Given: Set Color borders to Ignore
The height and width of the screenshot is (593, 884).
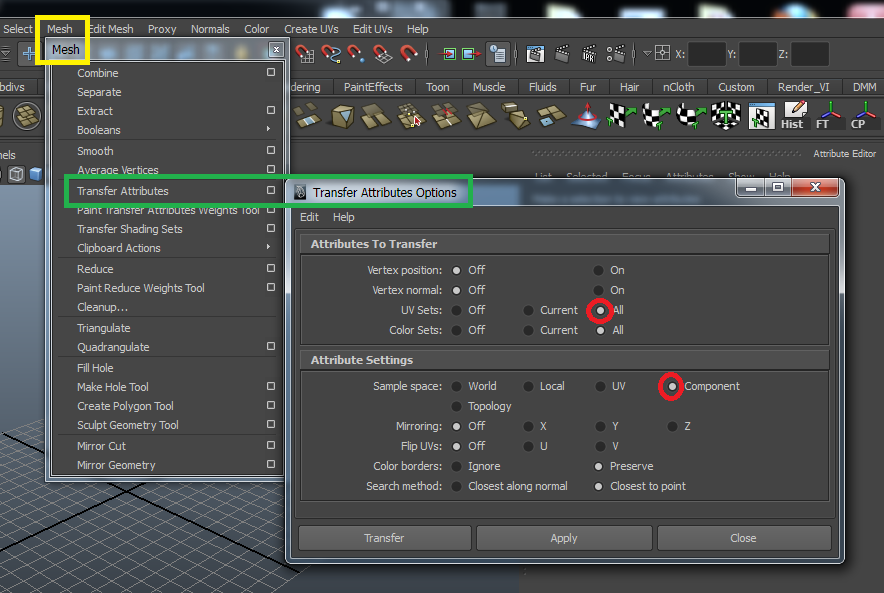Looking at the screenshot, I should click(x=457, y=466).
